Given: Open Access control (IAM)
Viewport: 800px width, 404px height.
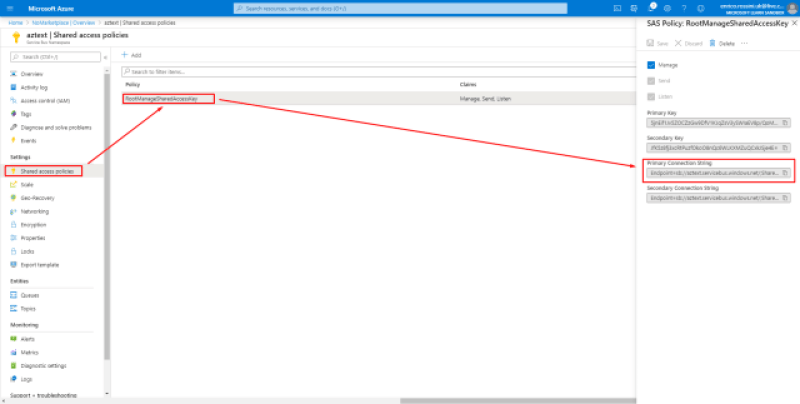Looking at the screenshot, I should [x=45, y=100].
